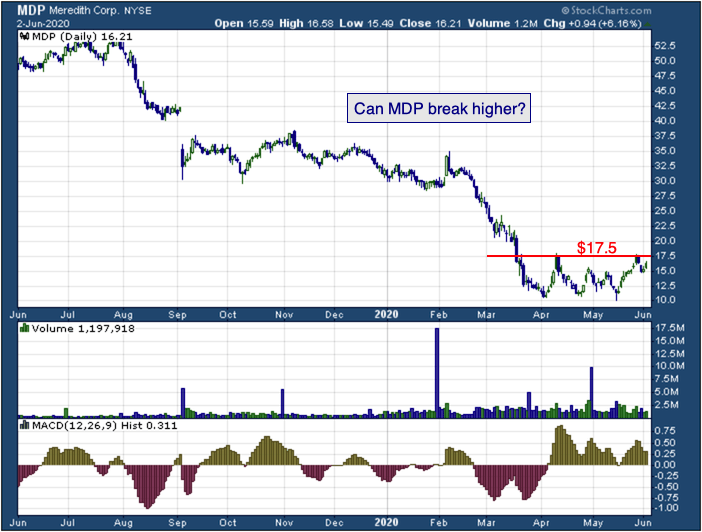The image size is (702, 532).
Task: Click the Low 15.49 value
Action: [x=366, y=23]
